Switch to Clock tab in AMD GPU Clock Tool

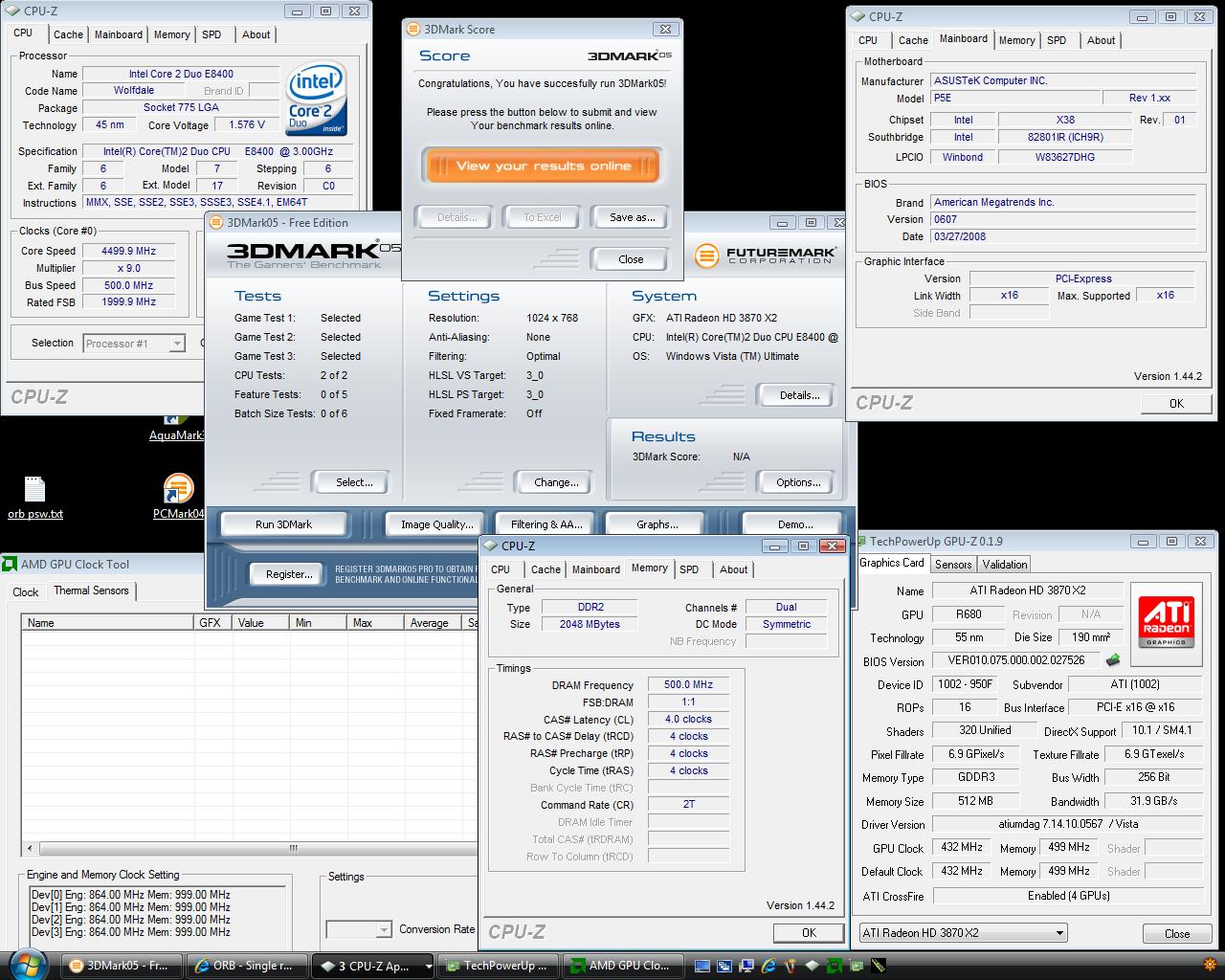pos(26,592)
